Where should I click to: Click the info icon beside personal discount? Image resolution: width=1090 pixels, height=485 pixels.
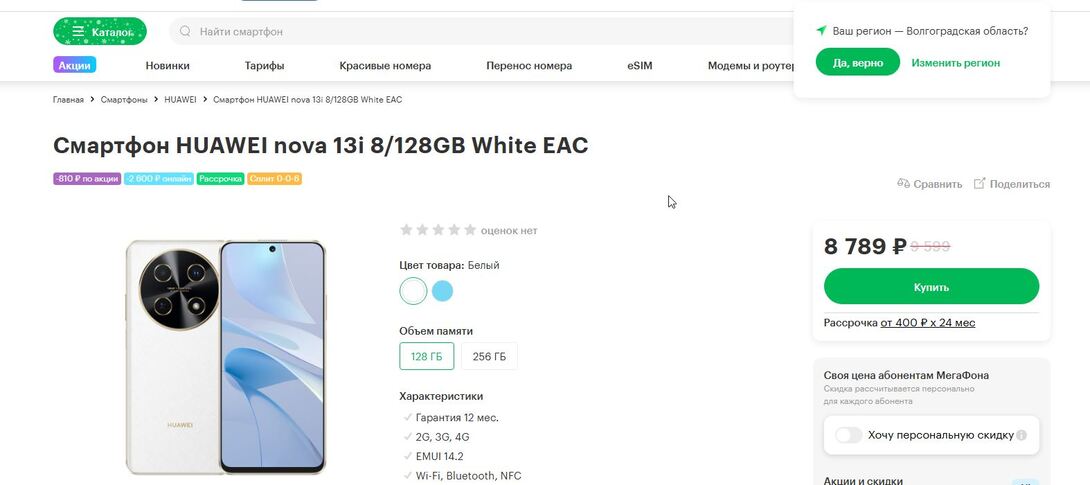(1021, 435)
